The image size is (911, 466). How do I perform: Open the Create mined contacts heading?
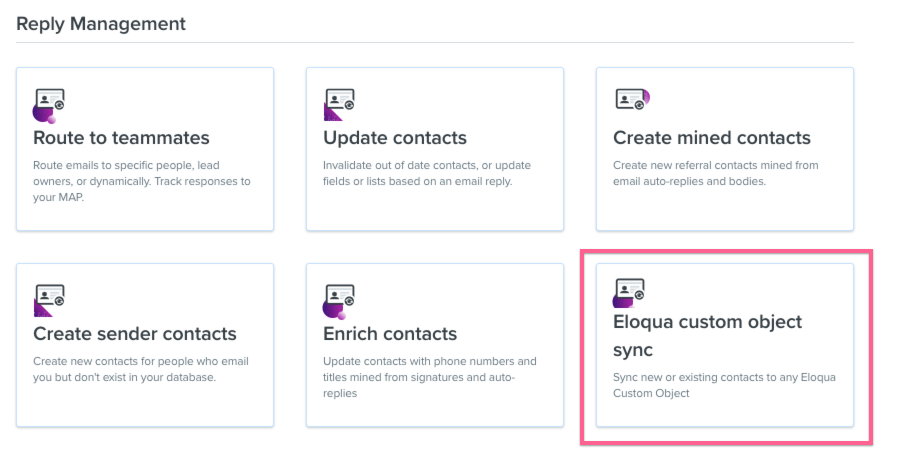click(x=712, y=138)
